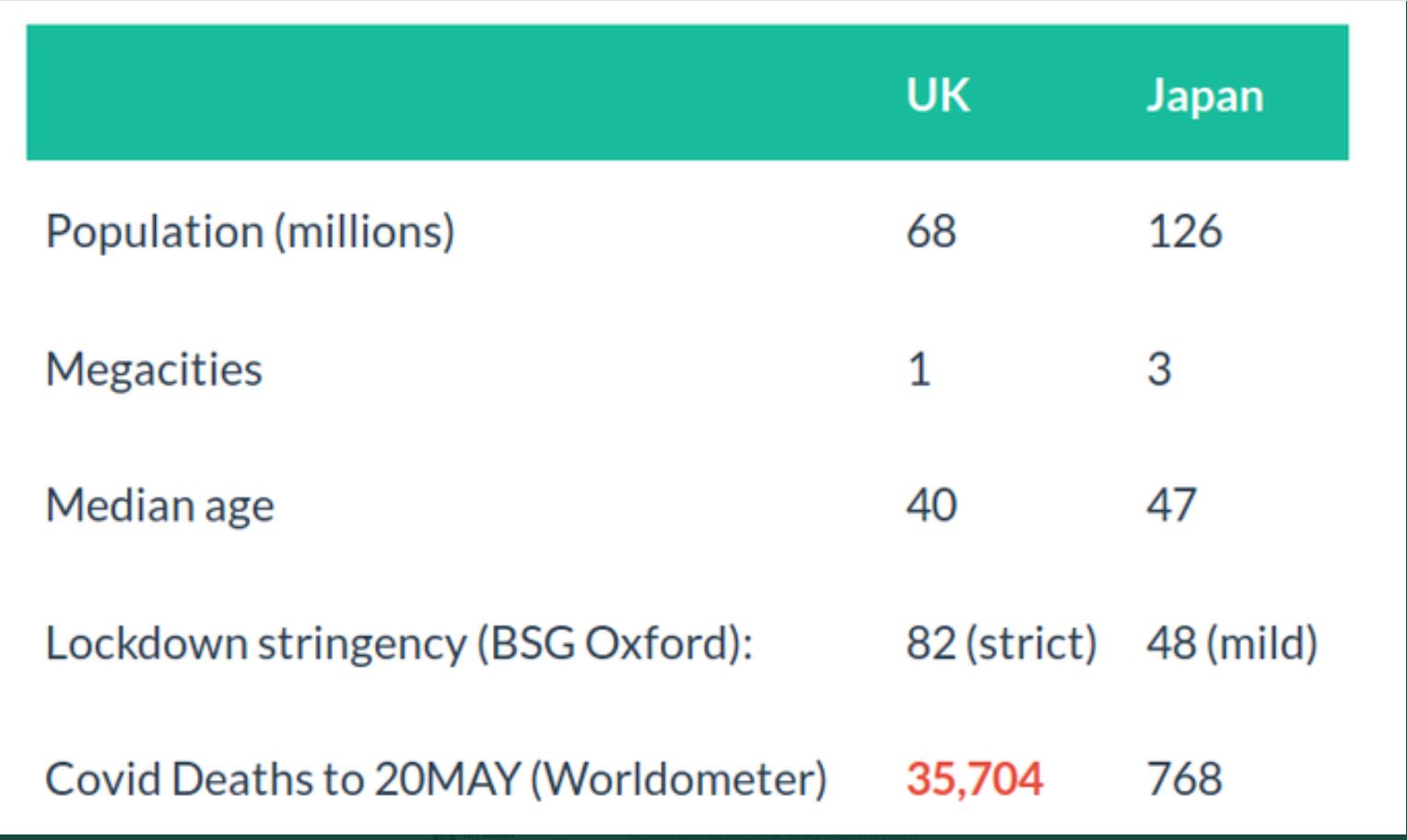Click the UK megacities value 1
Image resolution: width=1407 pixels, height=840 pixels.
coord(920,369)
